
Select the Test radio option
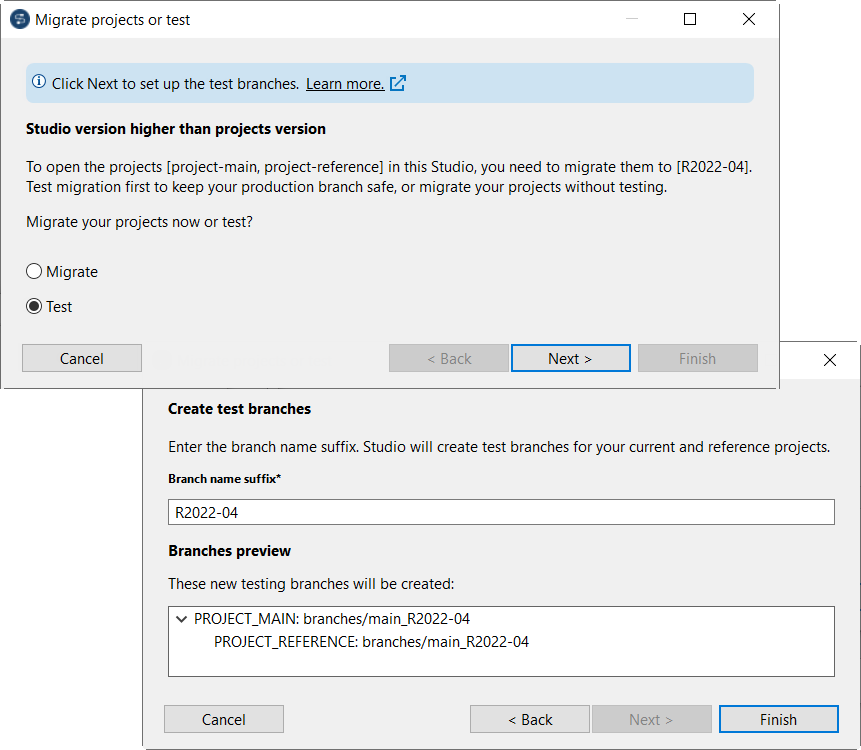pyautogui.click(x=34, y=307)
